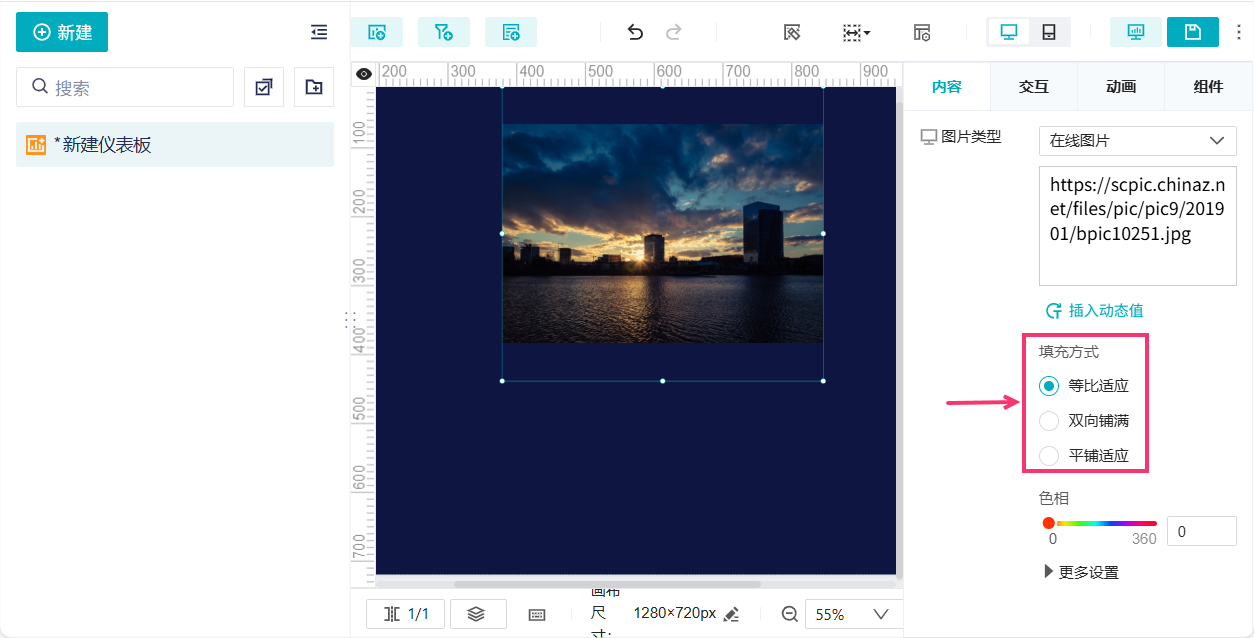Click the layout settings icon
1255x638 pixels.
point(922,32)
